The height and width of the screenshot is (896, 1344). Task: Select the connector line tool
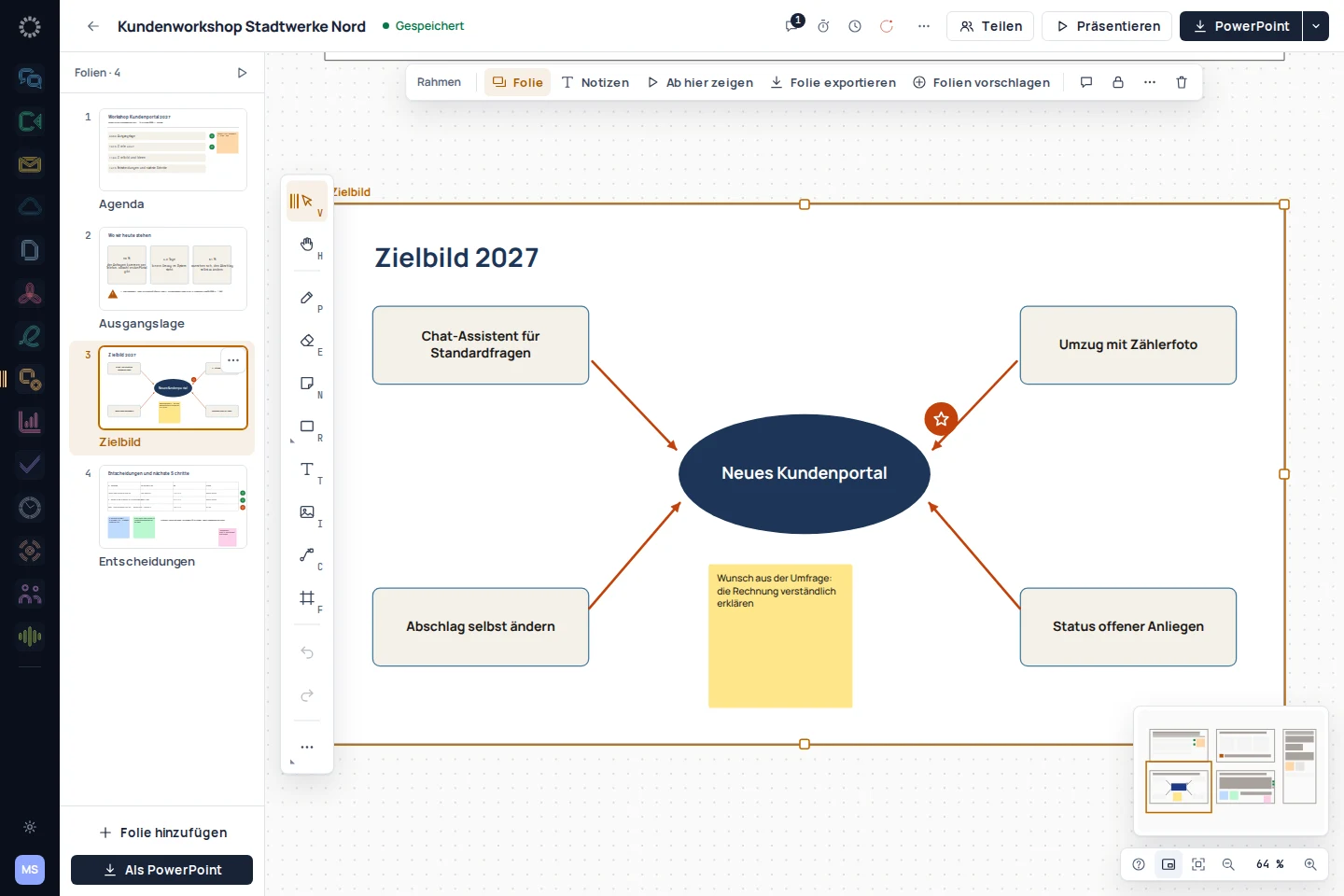pyautogui.click(x=307, y=555)
